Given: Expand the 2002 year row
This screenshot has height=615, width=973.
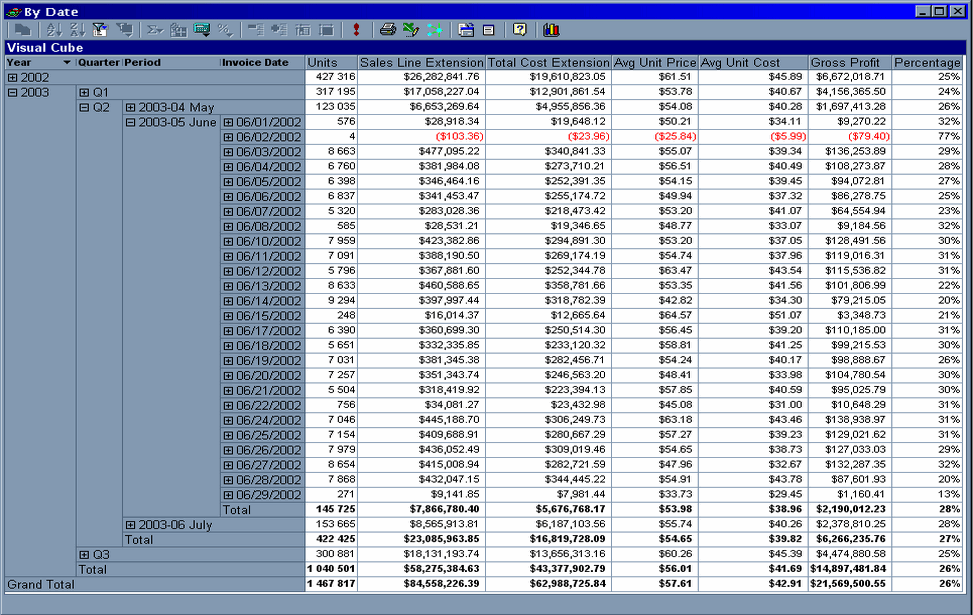Looking at the screenshot, I should pyautogui.click(x=12, y=77).
